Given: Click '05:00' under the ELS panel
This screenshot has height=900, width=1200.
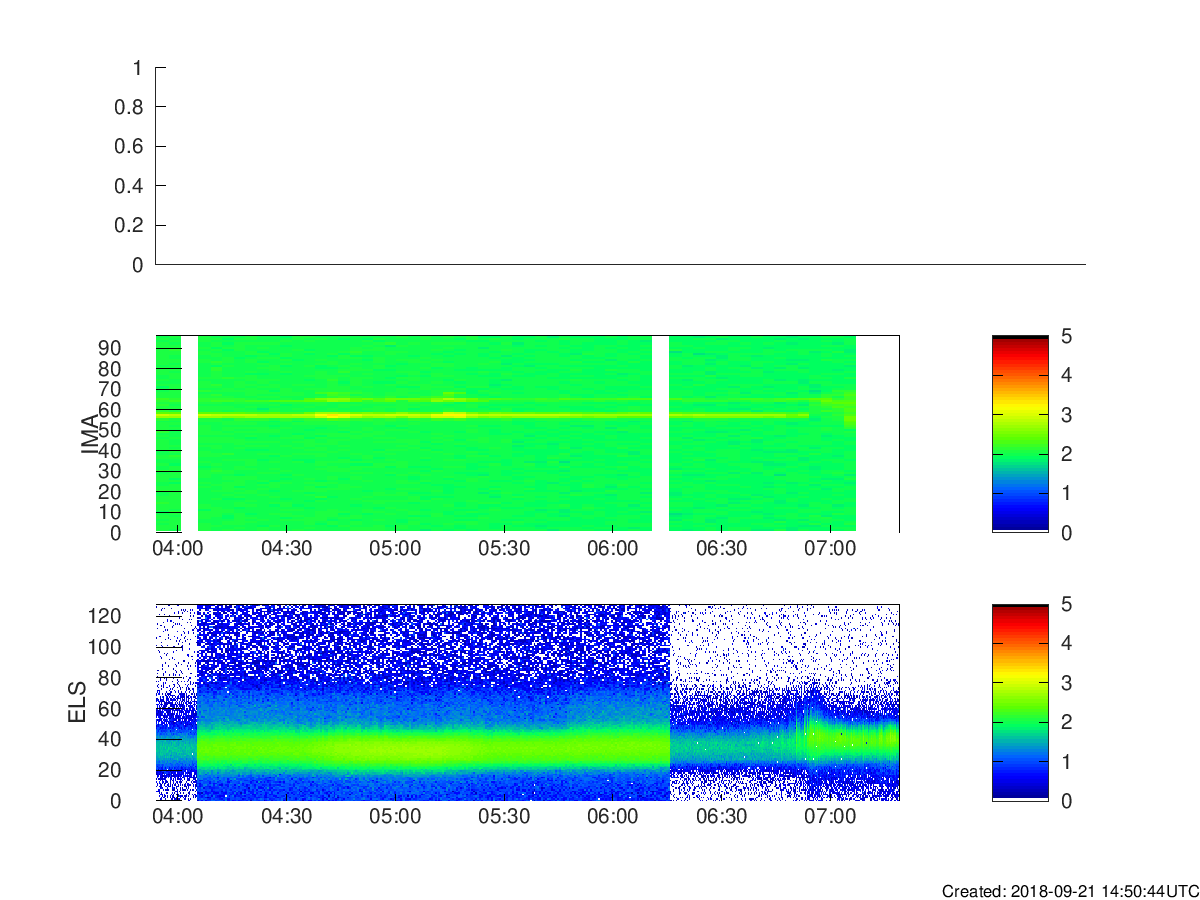Looking at the screenshot, I should pos(395,817).
